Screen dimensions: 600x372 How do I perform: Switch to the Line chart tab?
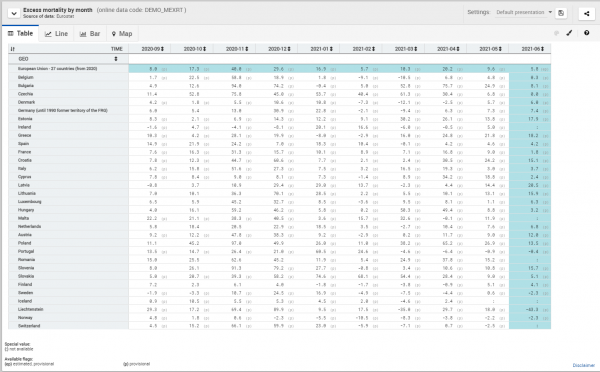[56, 34]
